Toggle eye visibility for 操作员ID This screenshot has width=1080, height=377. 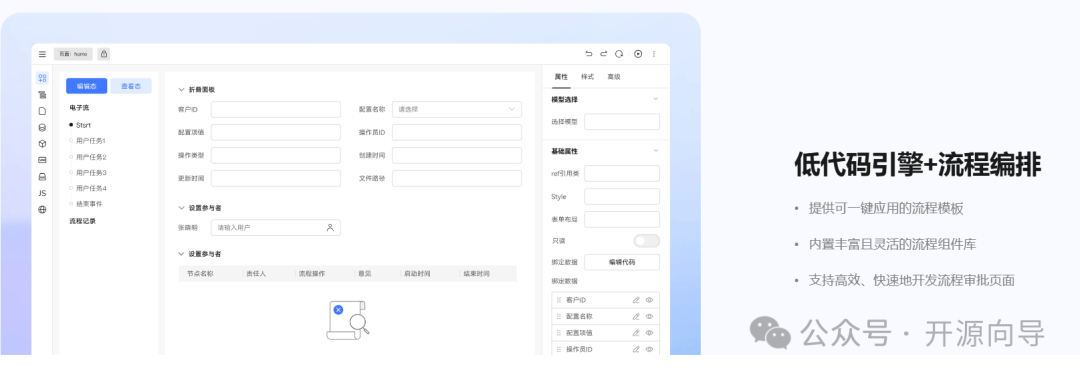650,349
